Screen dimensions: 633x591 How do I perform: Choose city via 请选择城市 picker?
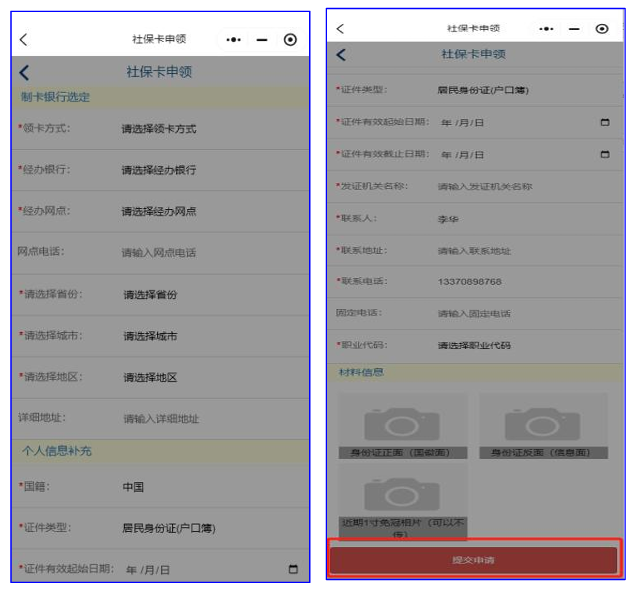click(x=151, y=336)
